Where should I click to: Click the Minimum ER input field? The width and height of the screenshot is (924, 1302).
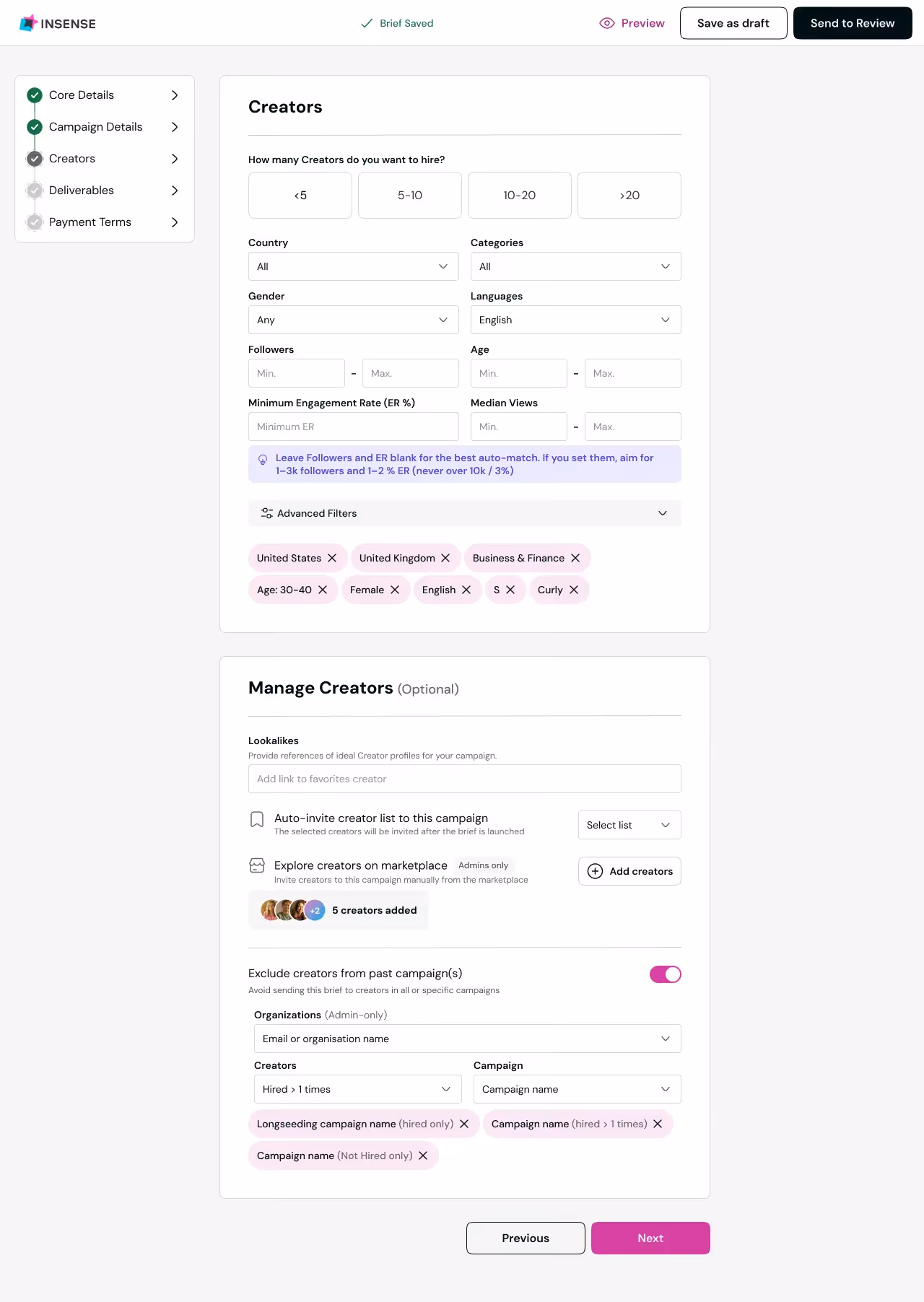tap(354, 427)
